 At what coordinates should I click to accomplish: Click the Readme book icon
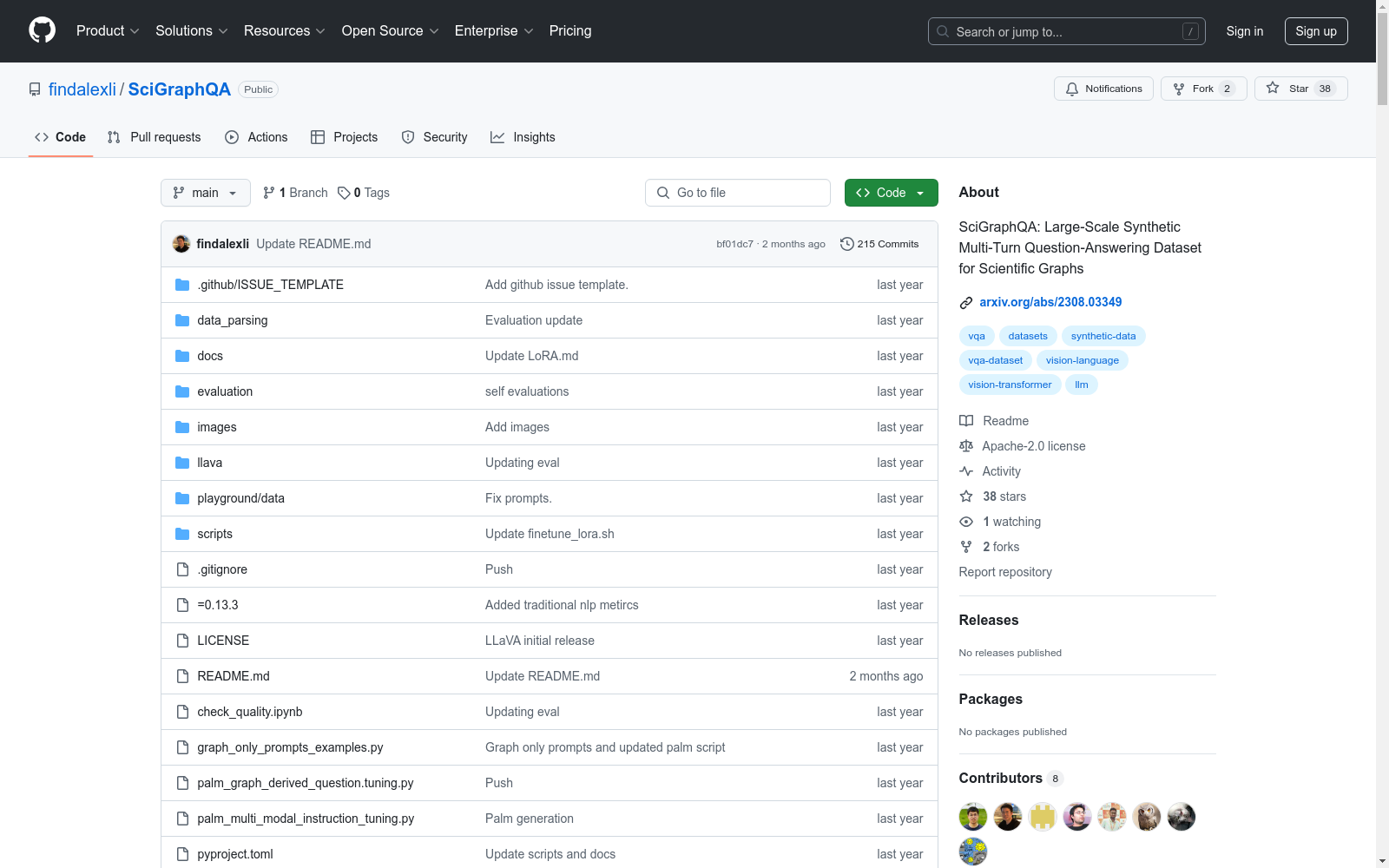966,421
